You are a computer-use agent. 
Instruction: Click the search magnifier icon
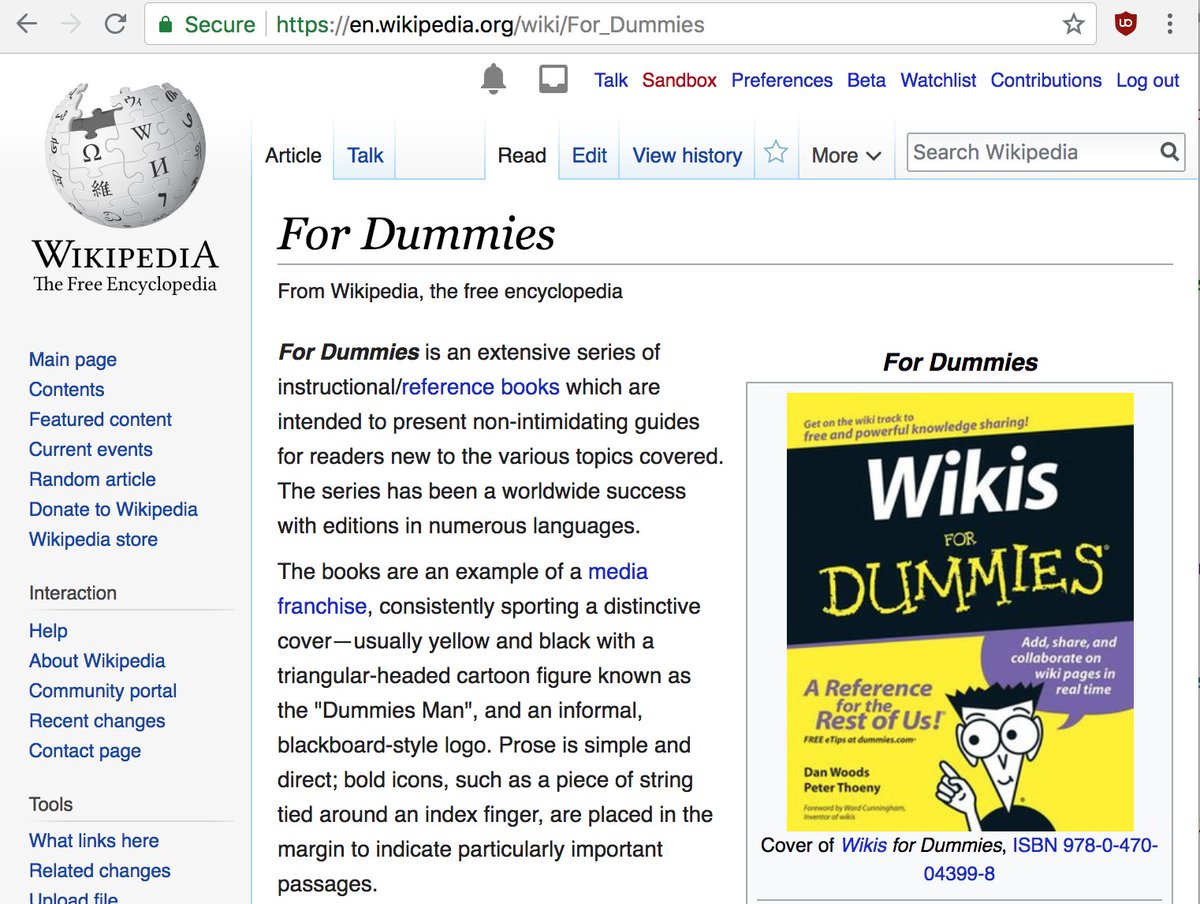(x=1169, y=152)
